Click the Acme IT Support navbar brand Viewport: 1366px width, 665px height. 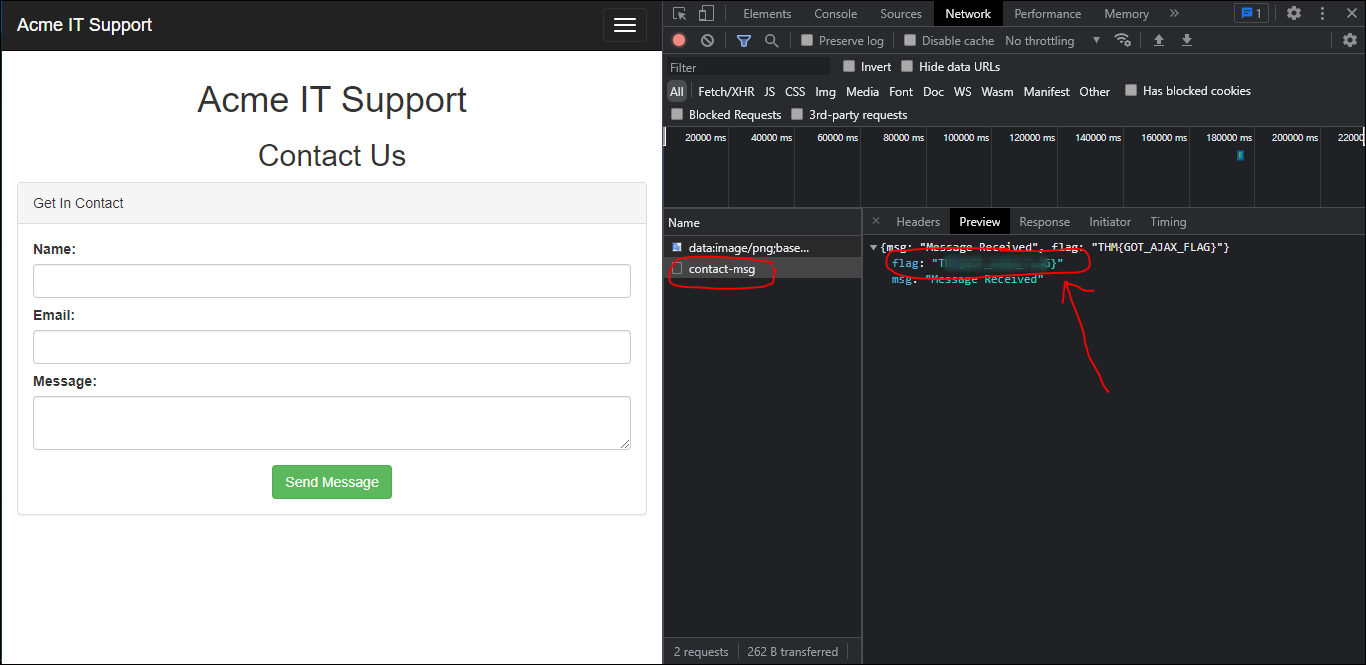coord(85,25)
